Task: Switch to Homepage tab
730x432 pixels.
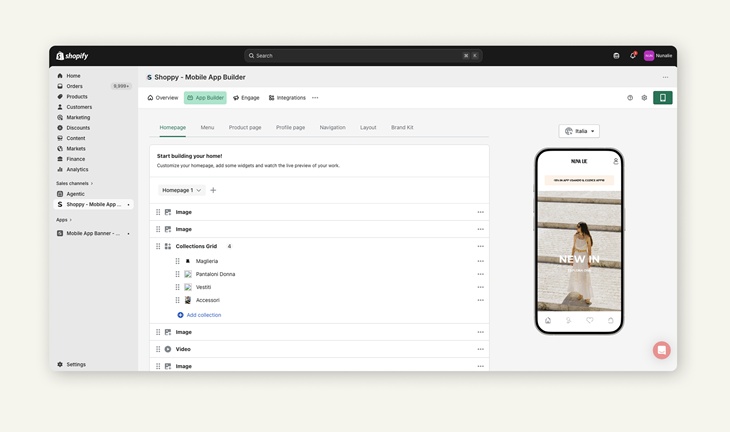Action: point(173,128)
